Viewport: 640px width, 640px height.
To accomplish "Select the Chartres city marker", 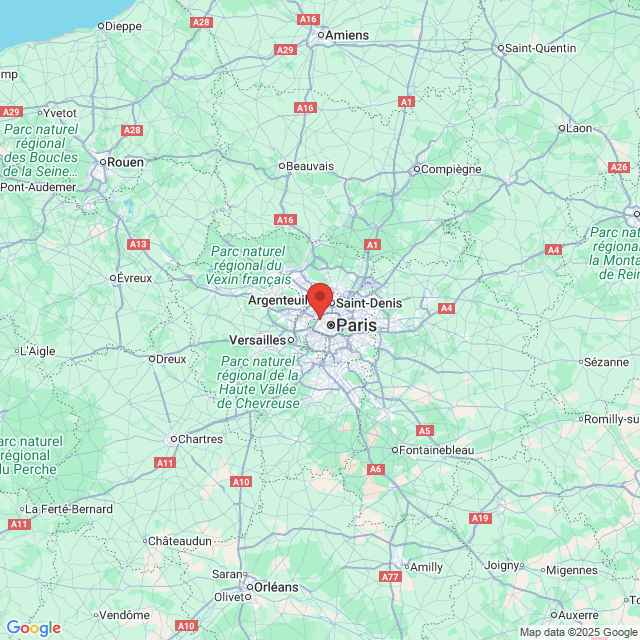I will (x=173, y=439).
